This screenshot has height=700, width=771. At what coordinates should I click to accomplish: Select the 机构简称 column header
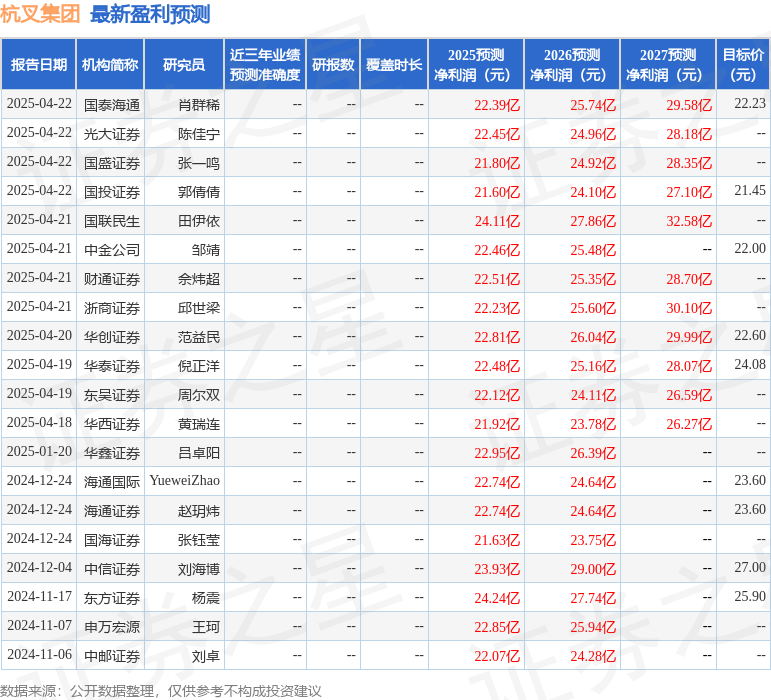tap(110, 64)
